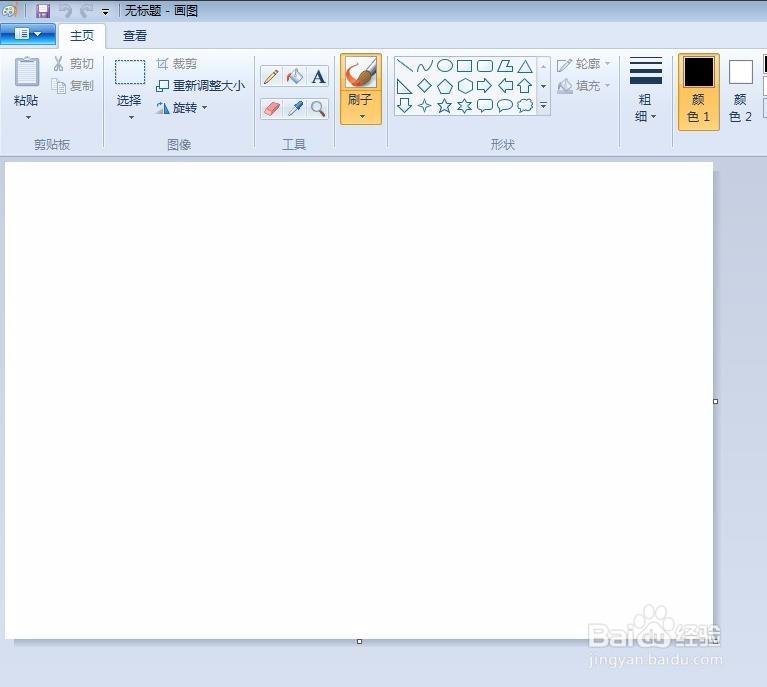This screenshot has height=687, width=767.
Task: Pick the rectangle shape
Action: point(464,66)
